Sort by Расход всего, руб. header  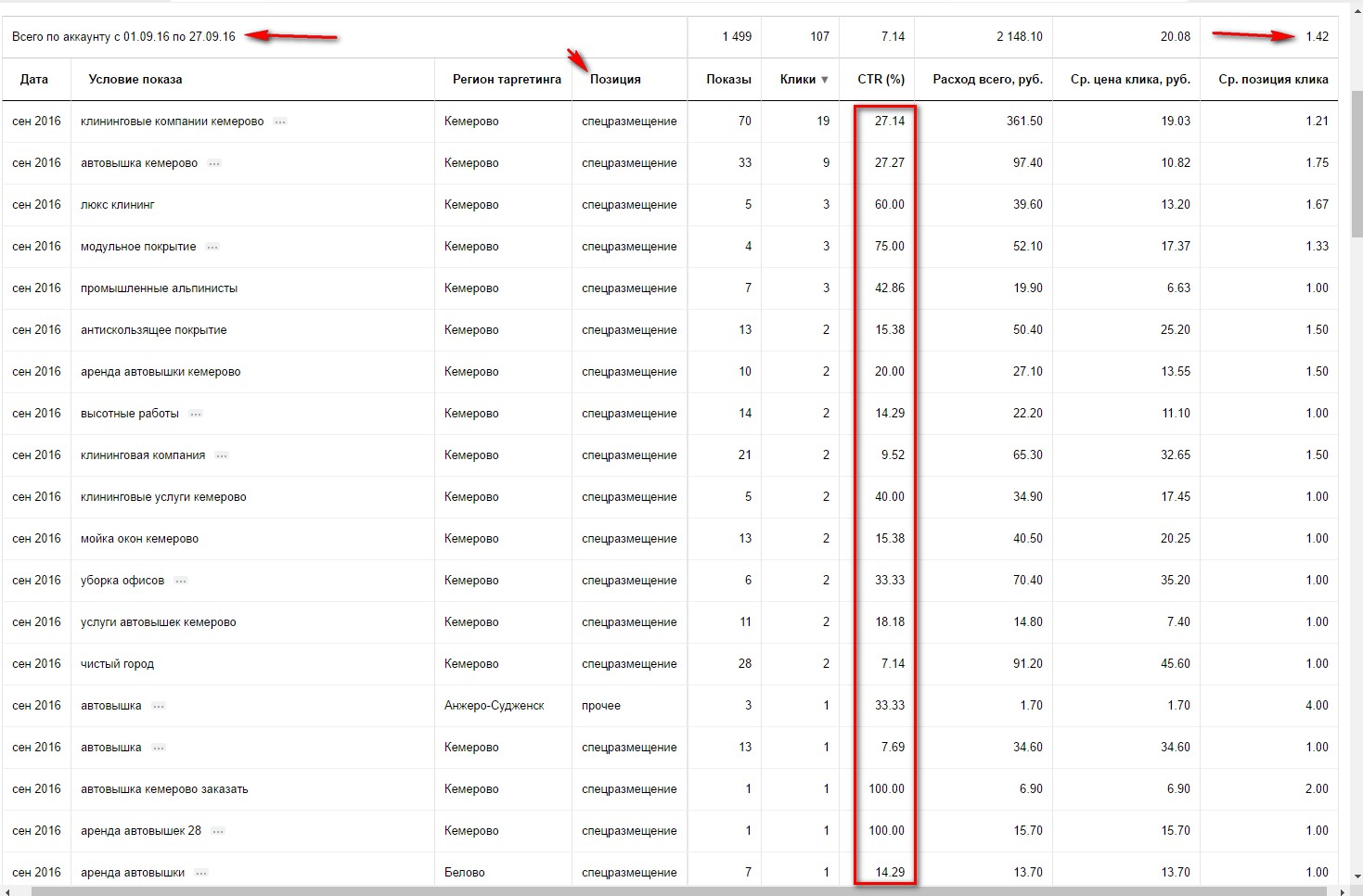pos(987,79)
